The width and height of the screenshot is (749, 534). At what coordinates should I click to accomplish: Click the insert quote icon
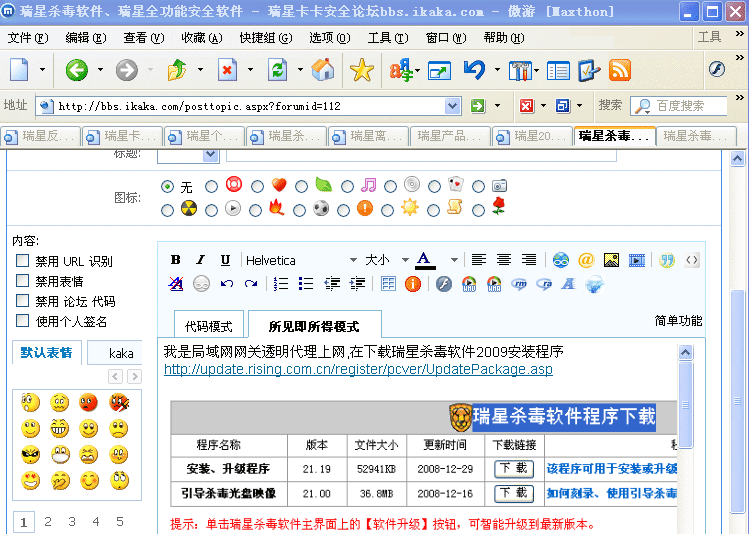pos(667,260)
